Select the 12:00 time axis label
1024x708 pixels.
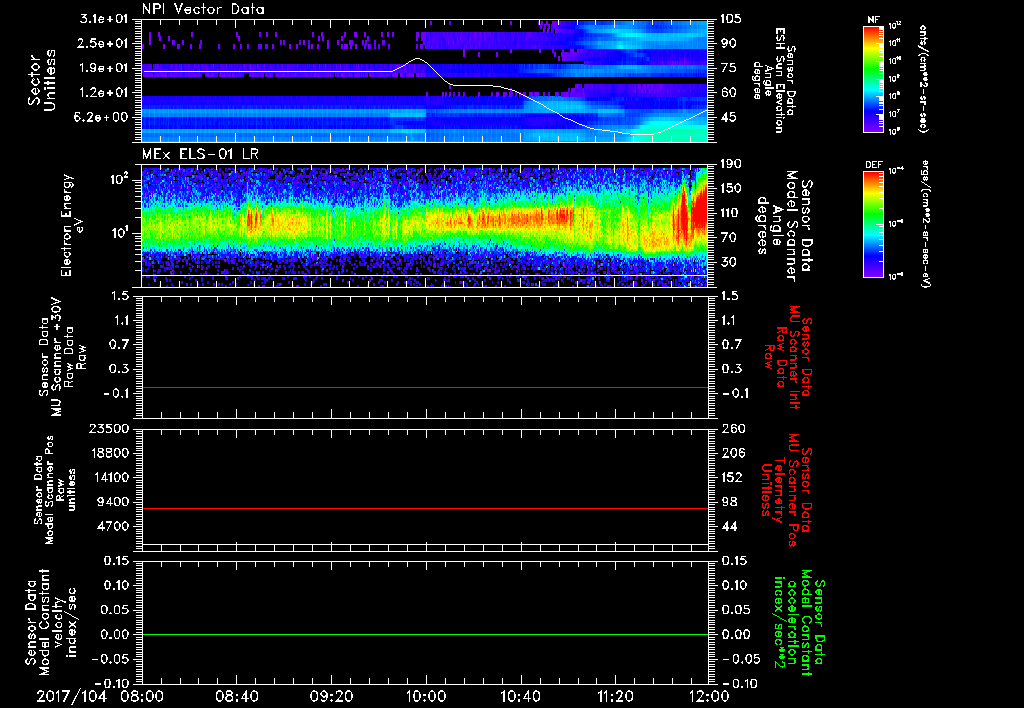click(x=708, y=695)
